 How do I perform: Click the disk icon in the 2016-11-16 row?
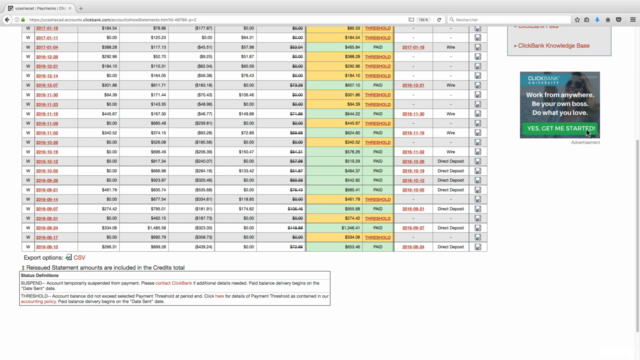tap(478, 114)
